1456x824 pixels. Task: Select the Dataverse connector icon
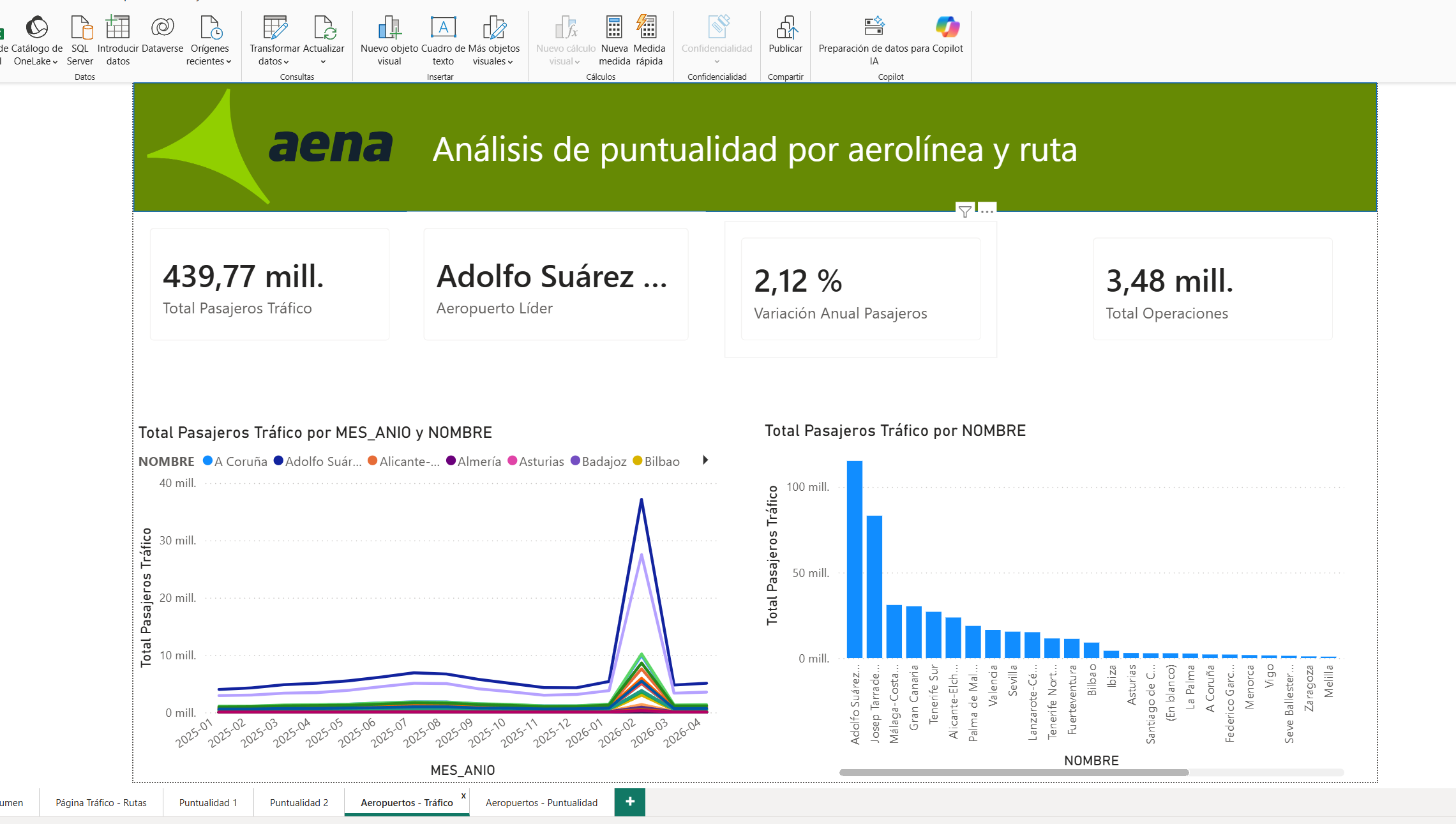coord(162,27)
